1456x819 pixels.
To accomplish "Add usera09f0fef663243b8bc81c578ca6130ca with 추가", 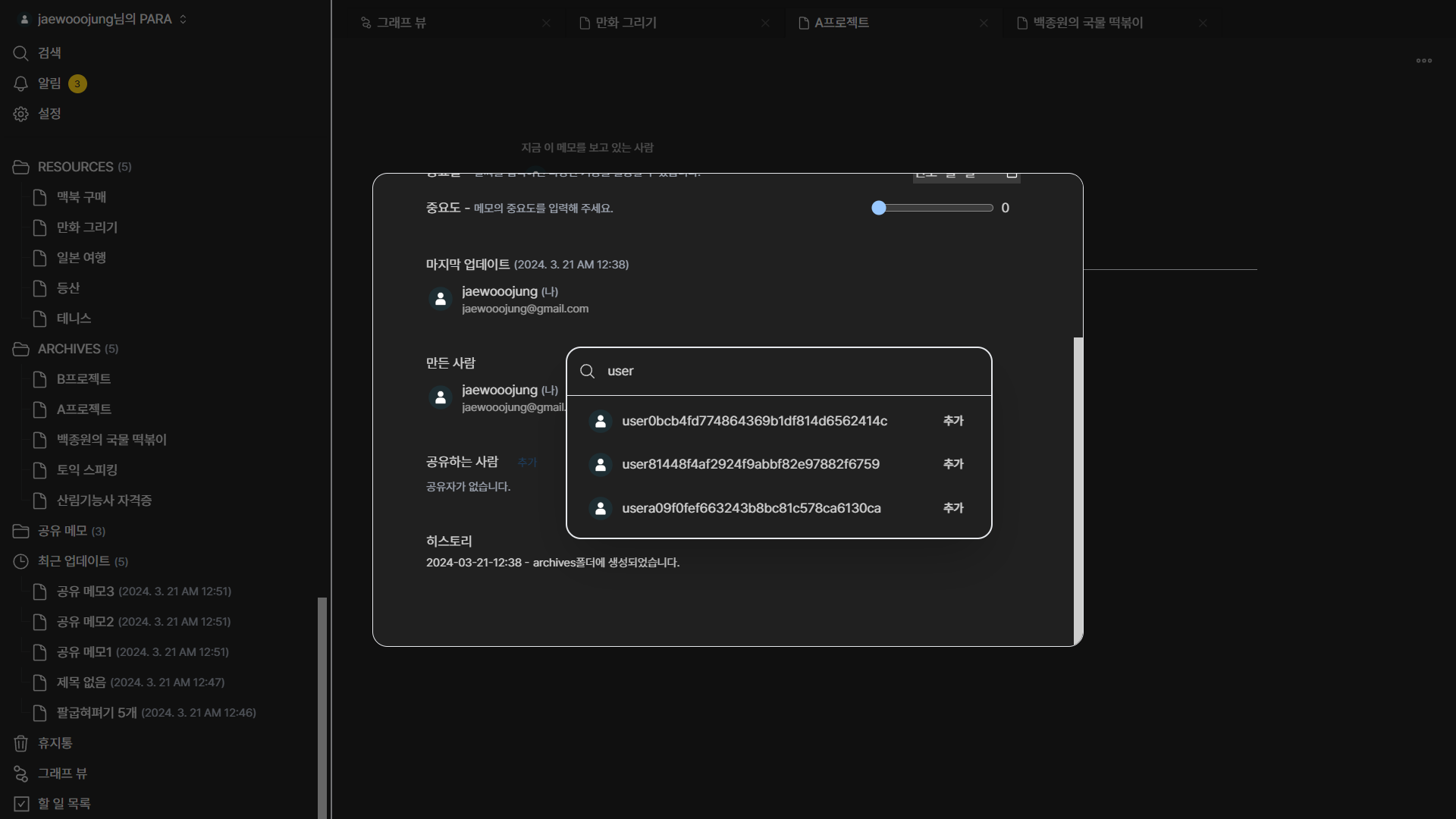I will (952, 508).
